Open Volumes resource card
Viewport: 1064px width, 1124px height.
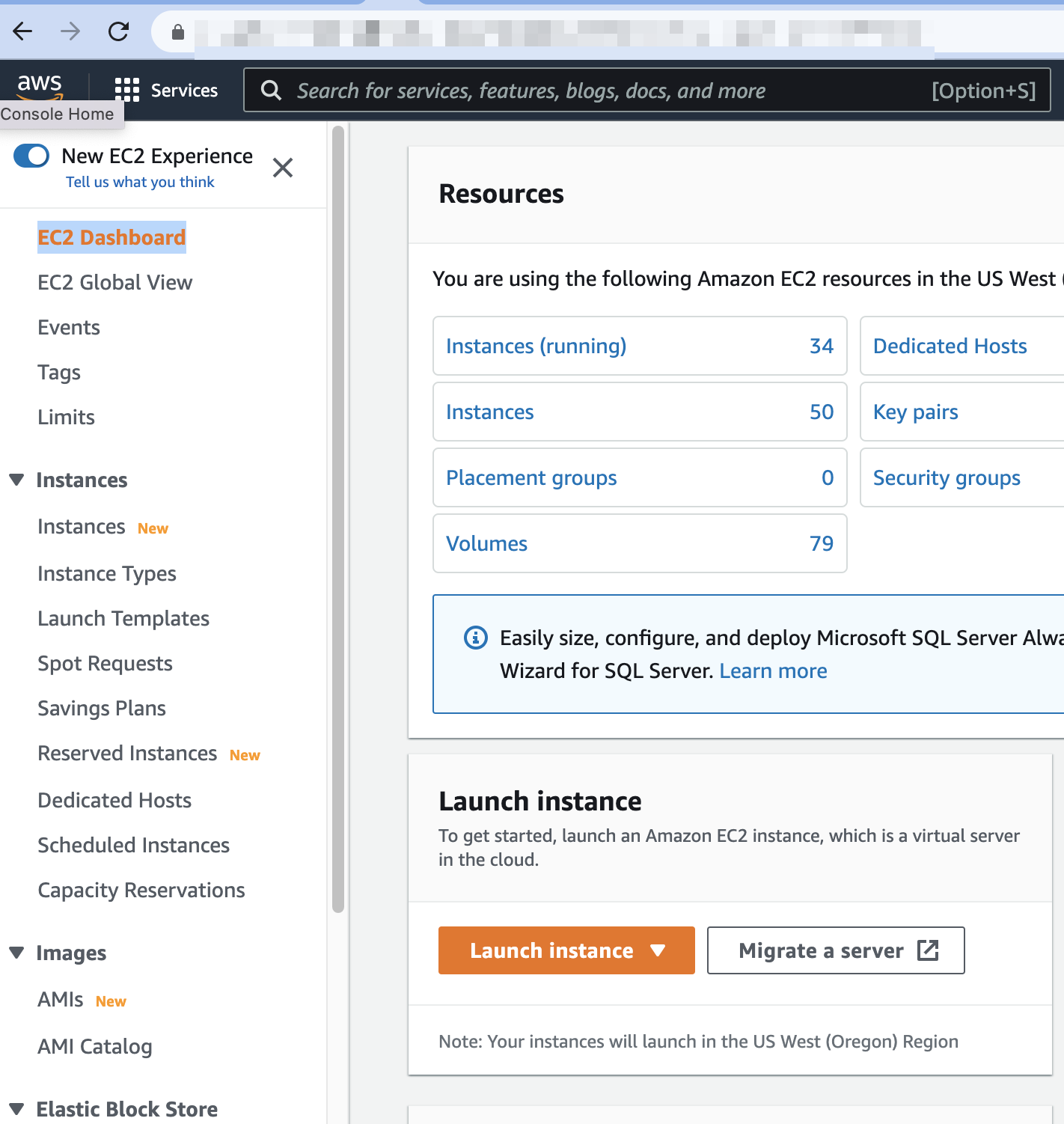[x=640, y=543]
